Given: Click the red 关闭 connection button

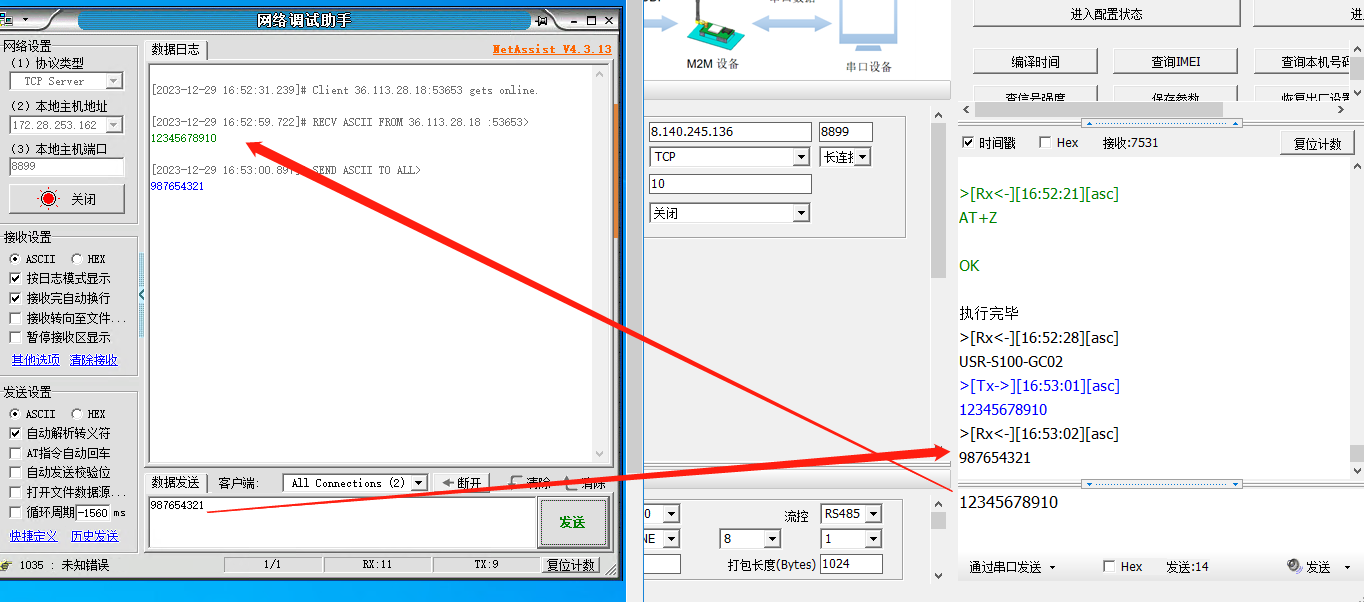Looking at the screenshot, I should [x=67, y=199].
